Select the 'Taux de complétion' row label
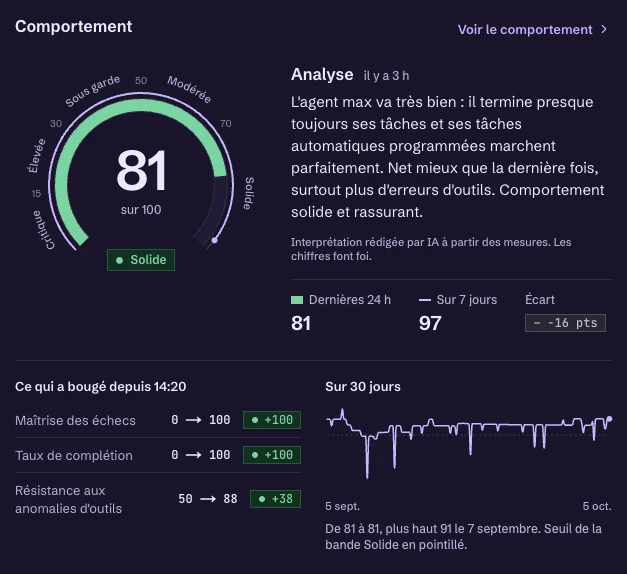627x574 pixels. 74,455
